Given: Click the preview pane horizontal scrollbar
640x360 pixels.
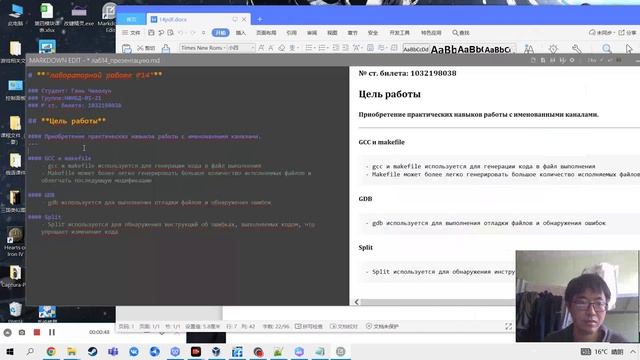Looking at the screenshot, I should point(437,302).
